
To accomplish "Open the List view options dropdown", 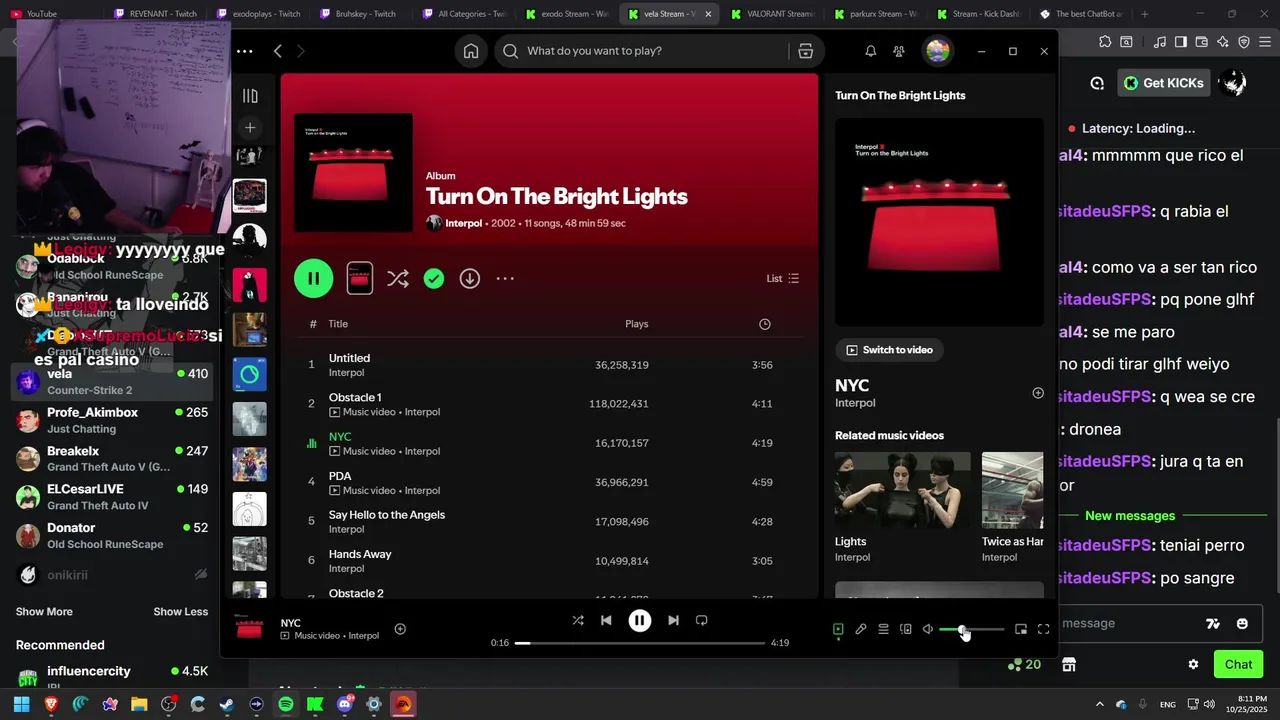I will (x=783, y=279).
